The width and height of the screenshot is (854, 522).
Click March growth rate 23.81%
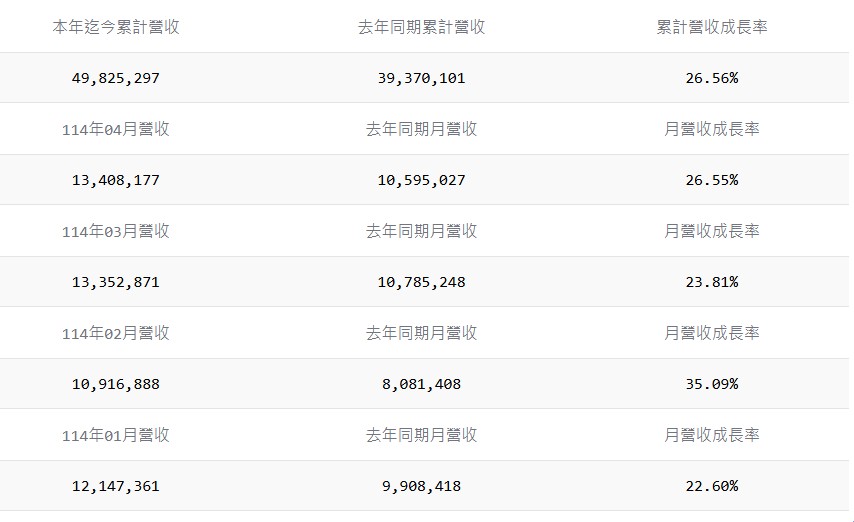711,282
